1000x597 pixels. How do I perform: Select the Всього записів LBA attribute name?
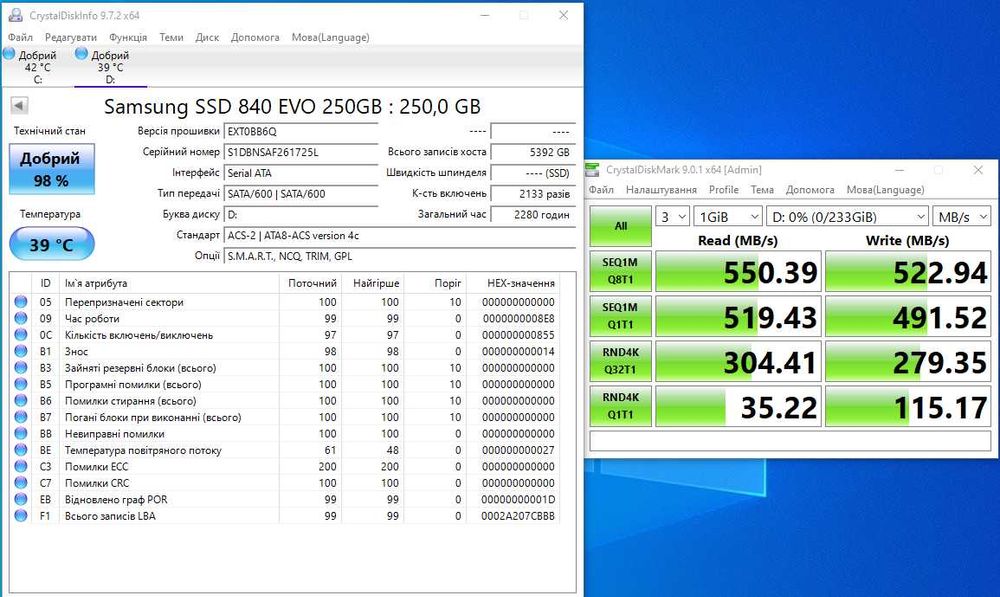110,516
